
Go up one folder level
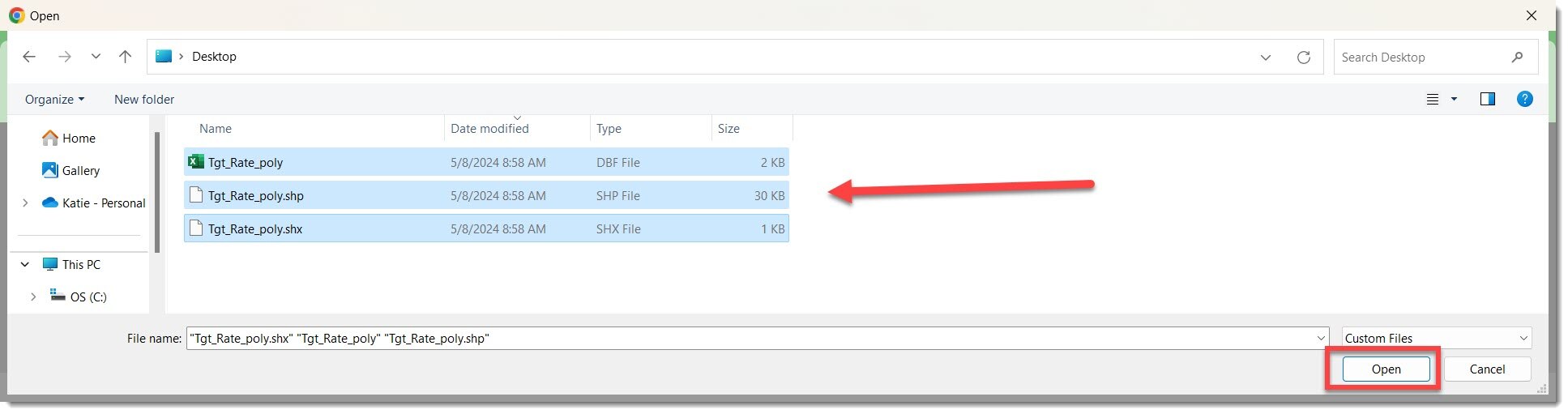(125, 57)
